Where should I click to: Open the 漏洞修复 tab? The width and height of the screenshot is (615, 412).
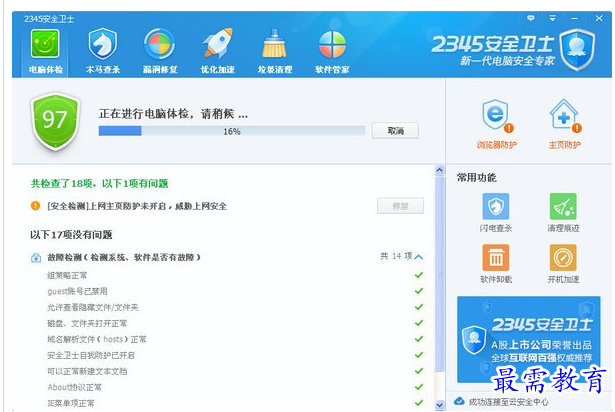click(x=160, y=52)
